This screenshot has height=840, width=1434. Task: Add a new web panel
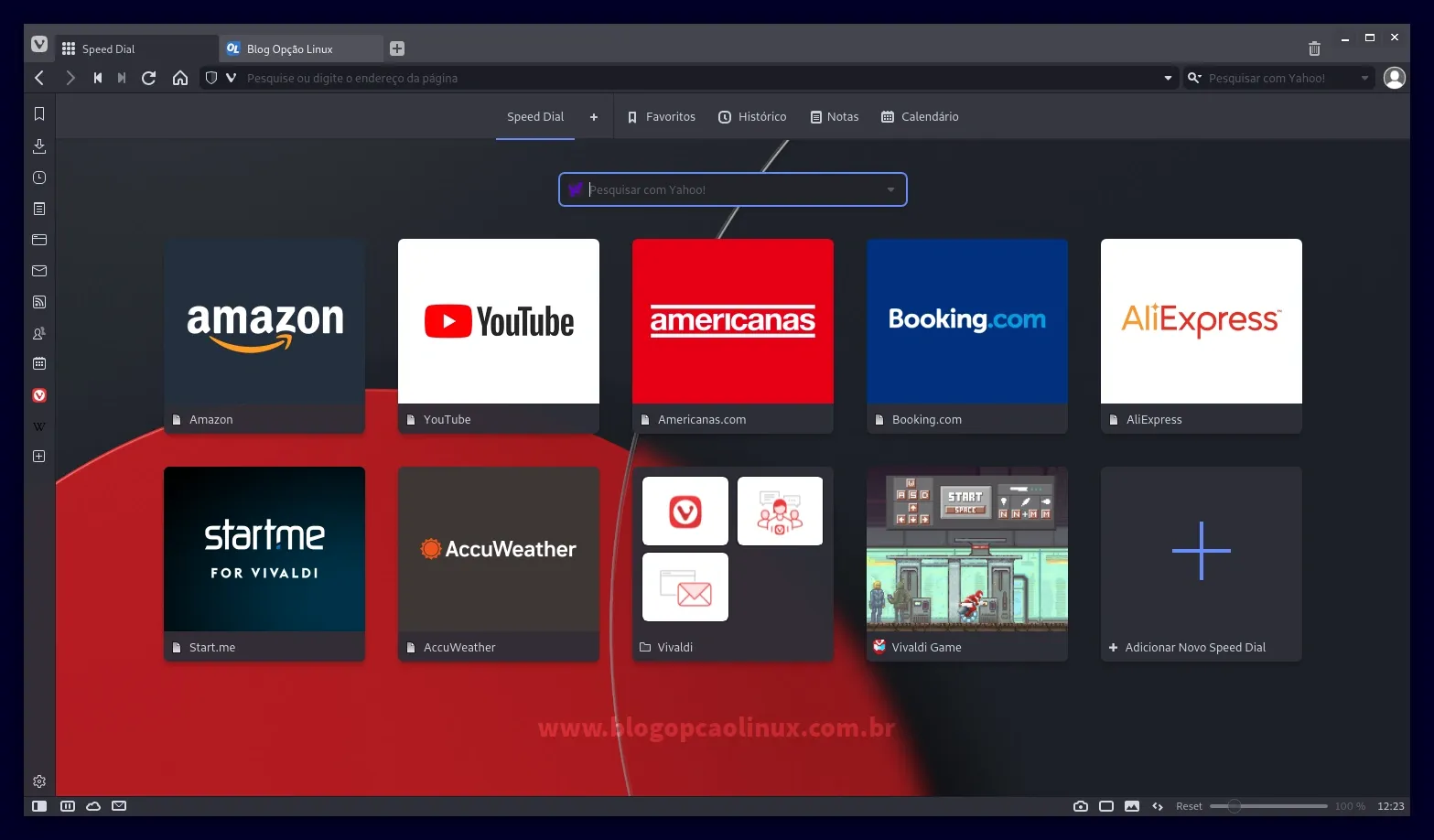pyautogui.click(x=39, y=456)
